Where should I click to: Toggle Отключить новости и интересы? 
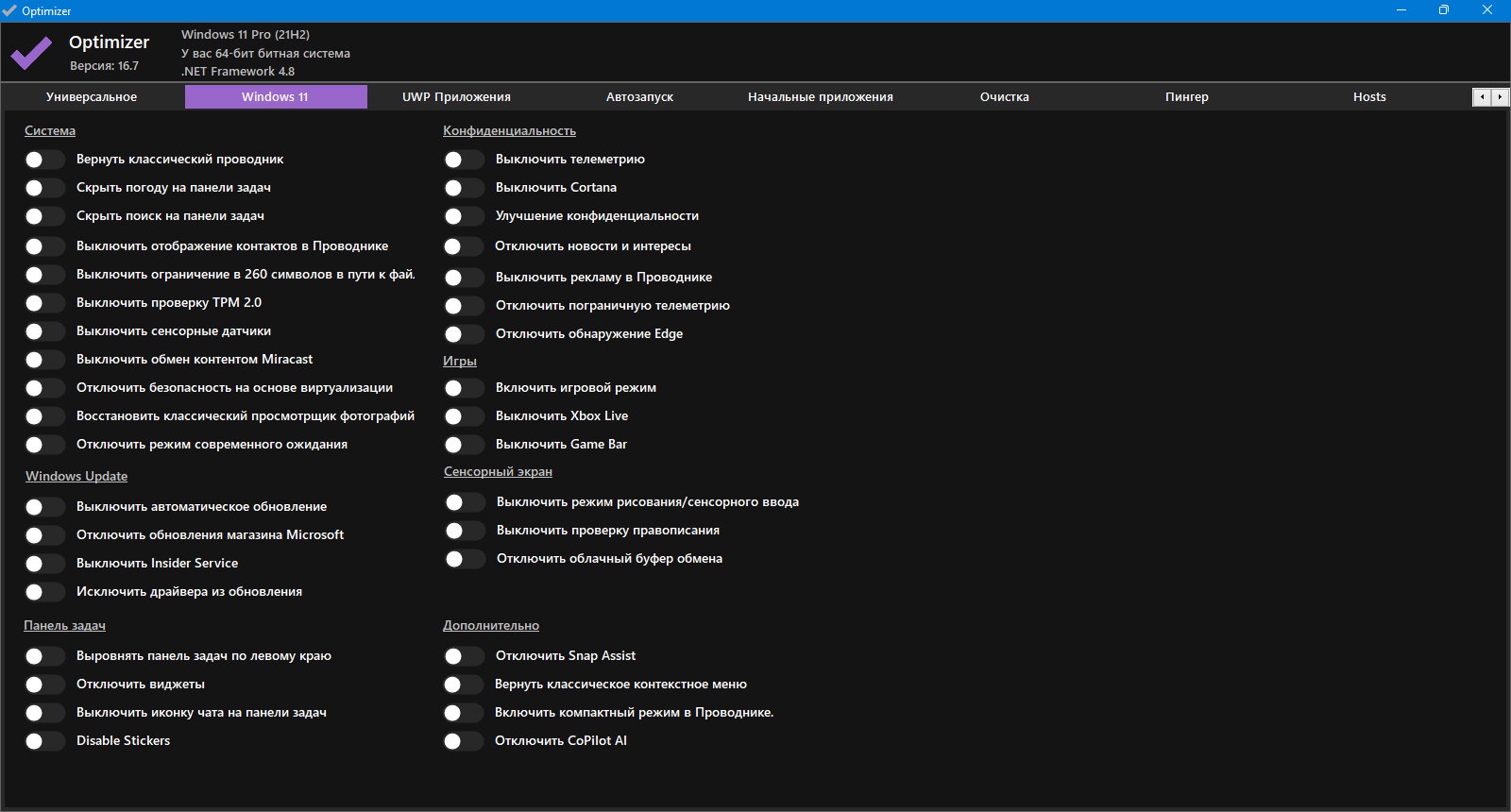click(464, 246)
